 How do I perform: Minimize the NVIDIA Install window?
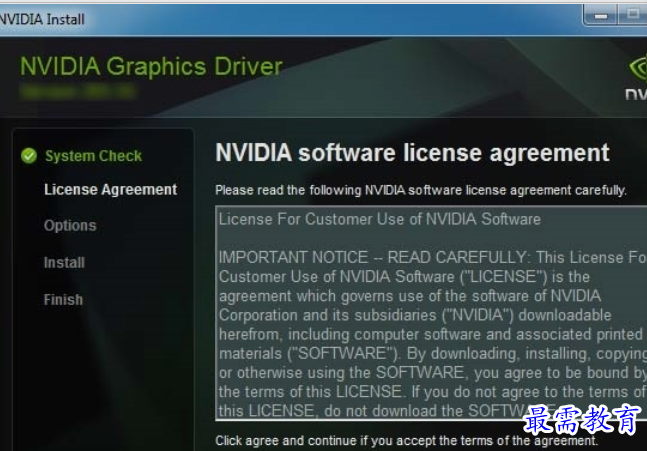pos(600,16)
